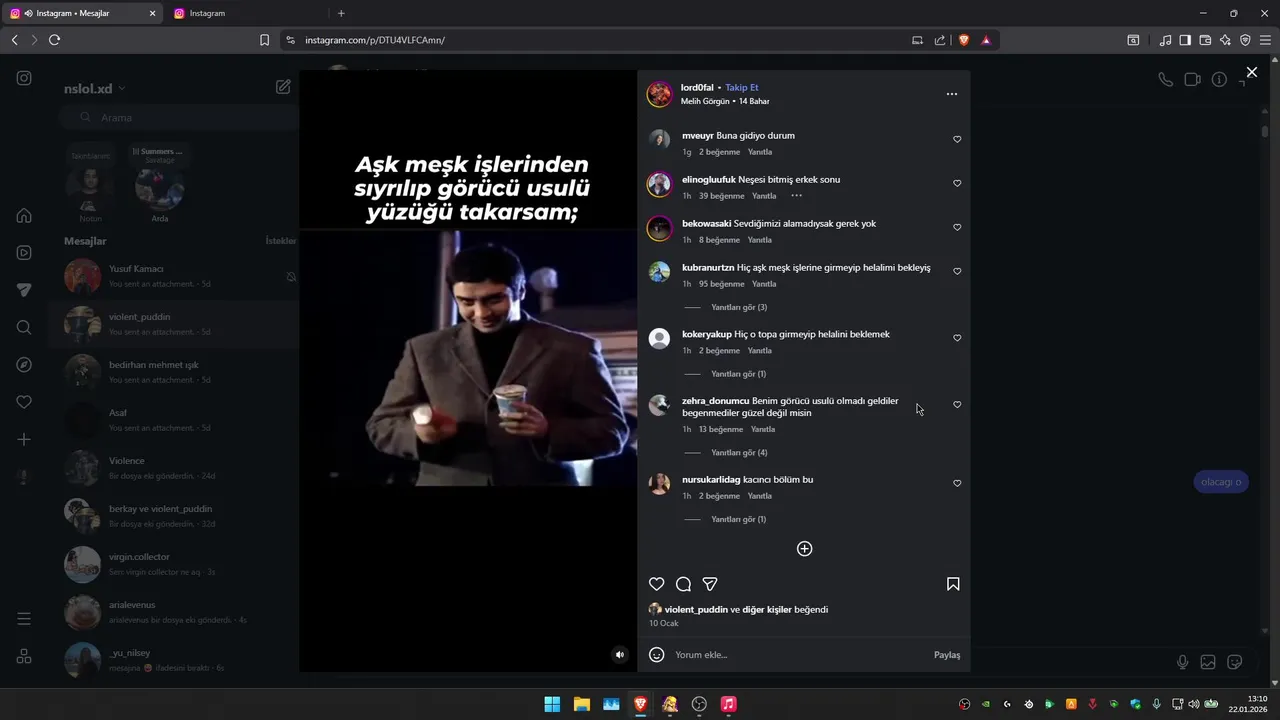Open the three-dot options menu of lord0fal's post

coord(952,94)
